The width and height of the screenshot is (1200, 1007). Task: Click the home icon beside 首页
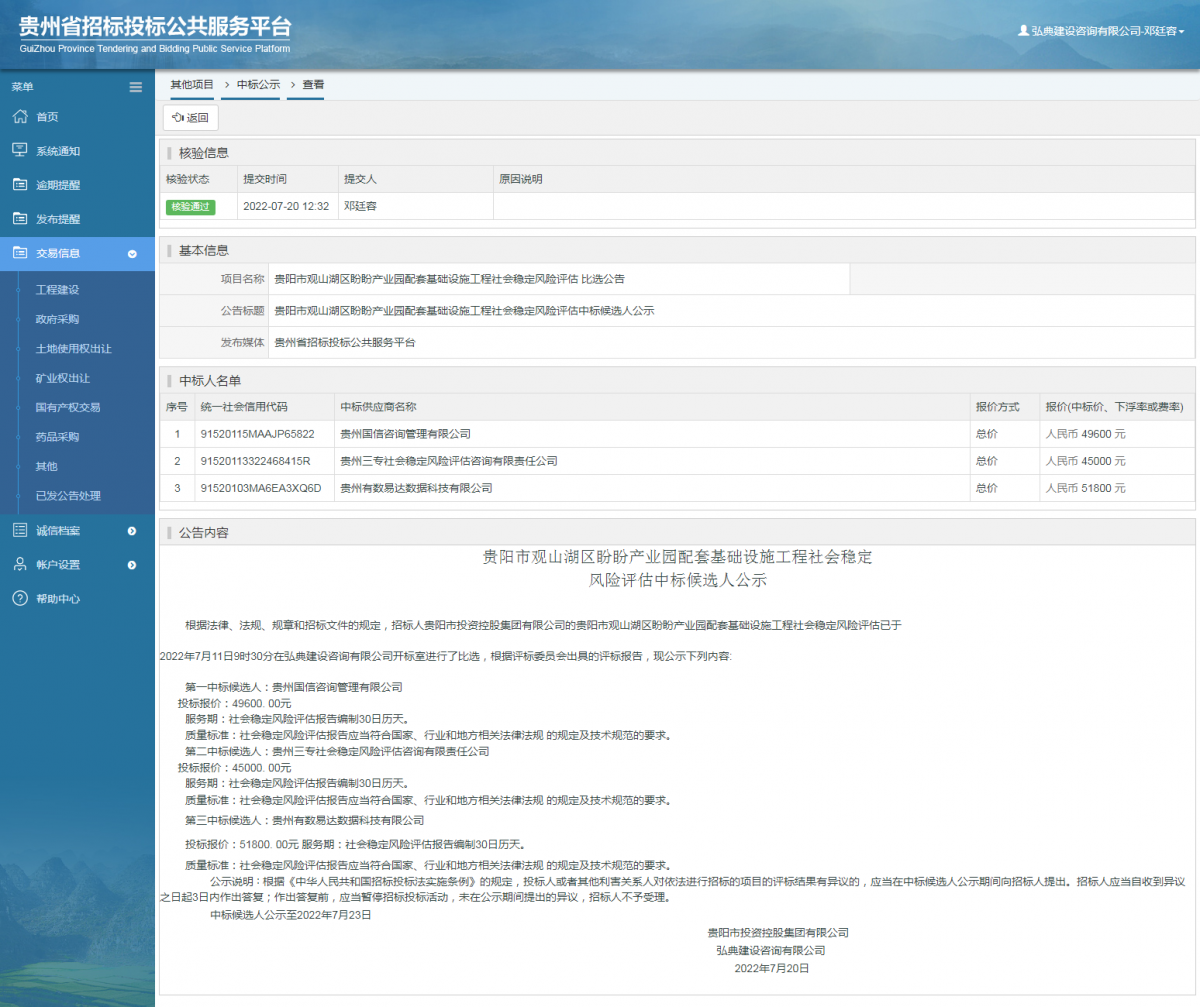(x=20, y=117)
